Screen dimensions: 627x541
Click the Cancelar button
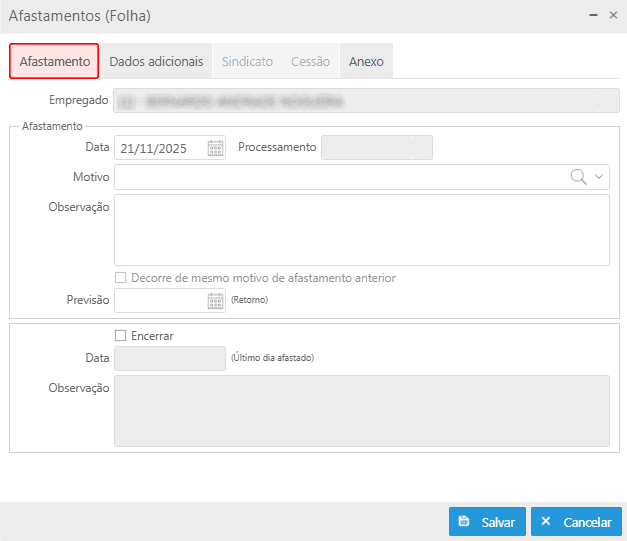tap(576, 521)
